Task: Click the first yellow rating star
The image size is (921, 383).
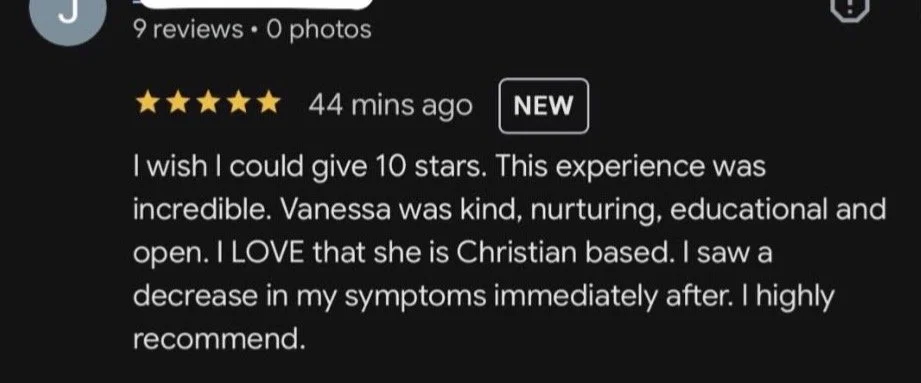Action: (x=147, y=104)
